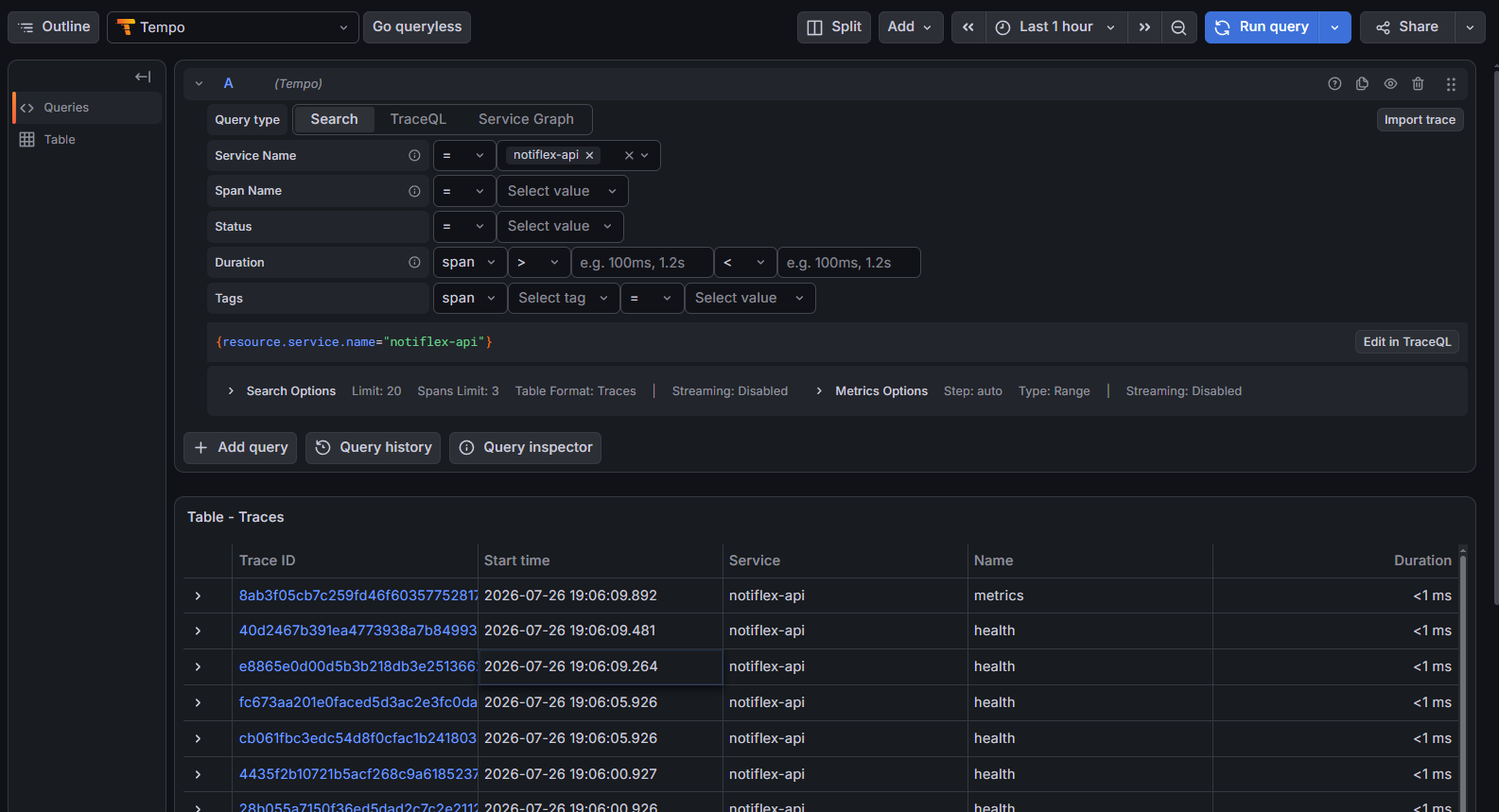Viewport: 1499px width, 812px height.
Task: Zoom out the time range
Action: (x=1178, y=27)
